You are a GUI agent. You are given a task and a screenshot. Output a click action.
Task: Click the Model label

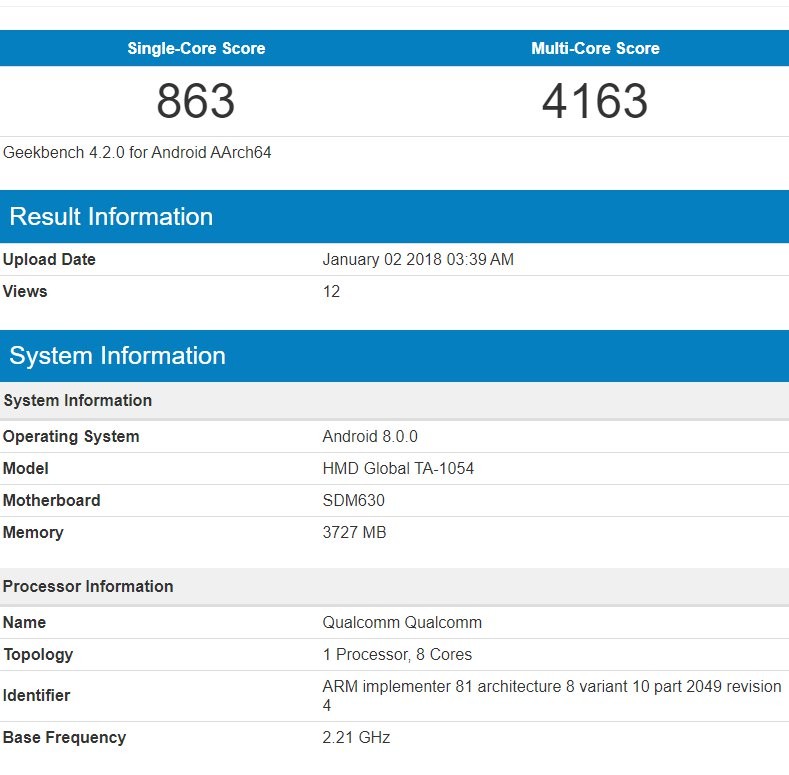click(26, 469)
